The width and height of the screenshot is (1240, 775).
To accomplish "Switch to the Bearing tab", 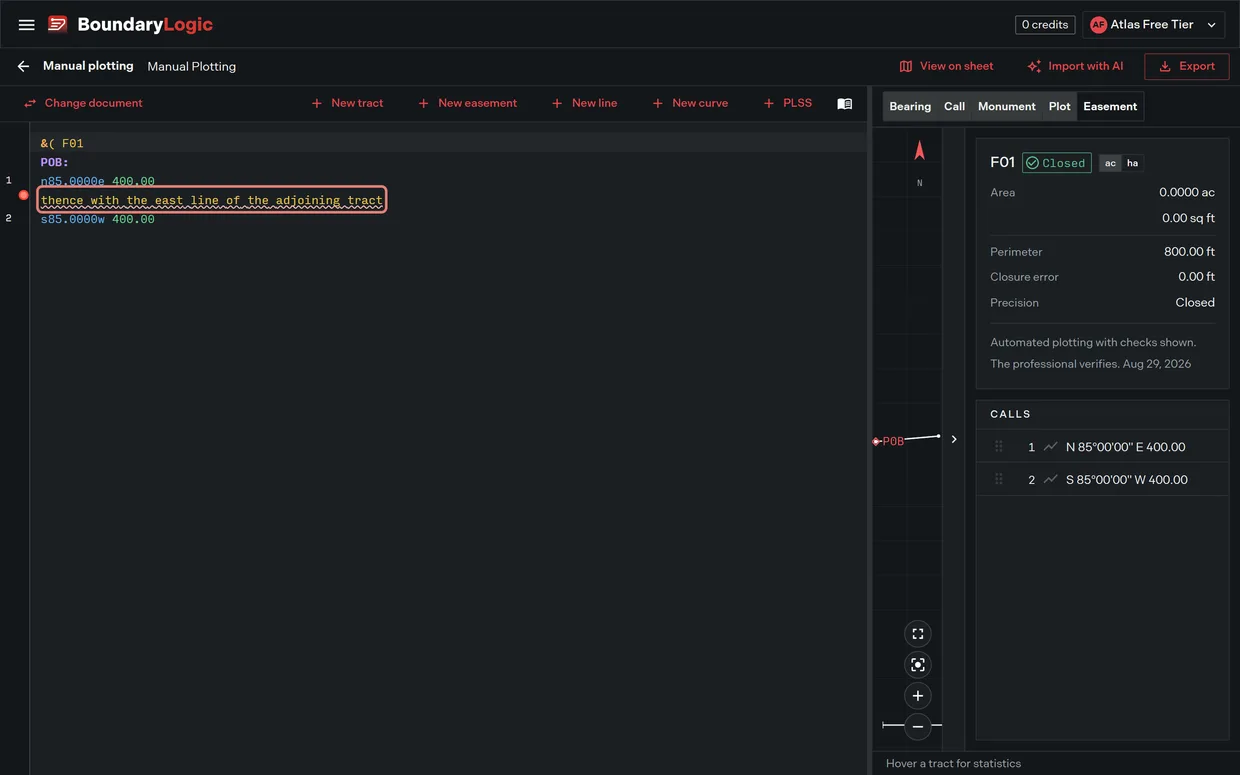I will pyautogui.click(x=910, y=106).
